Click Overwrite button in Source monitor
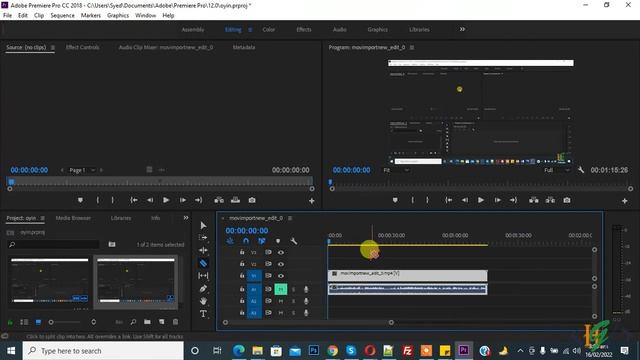 (x=236, y=200)
